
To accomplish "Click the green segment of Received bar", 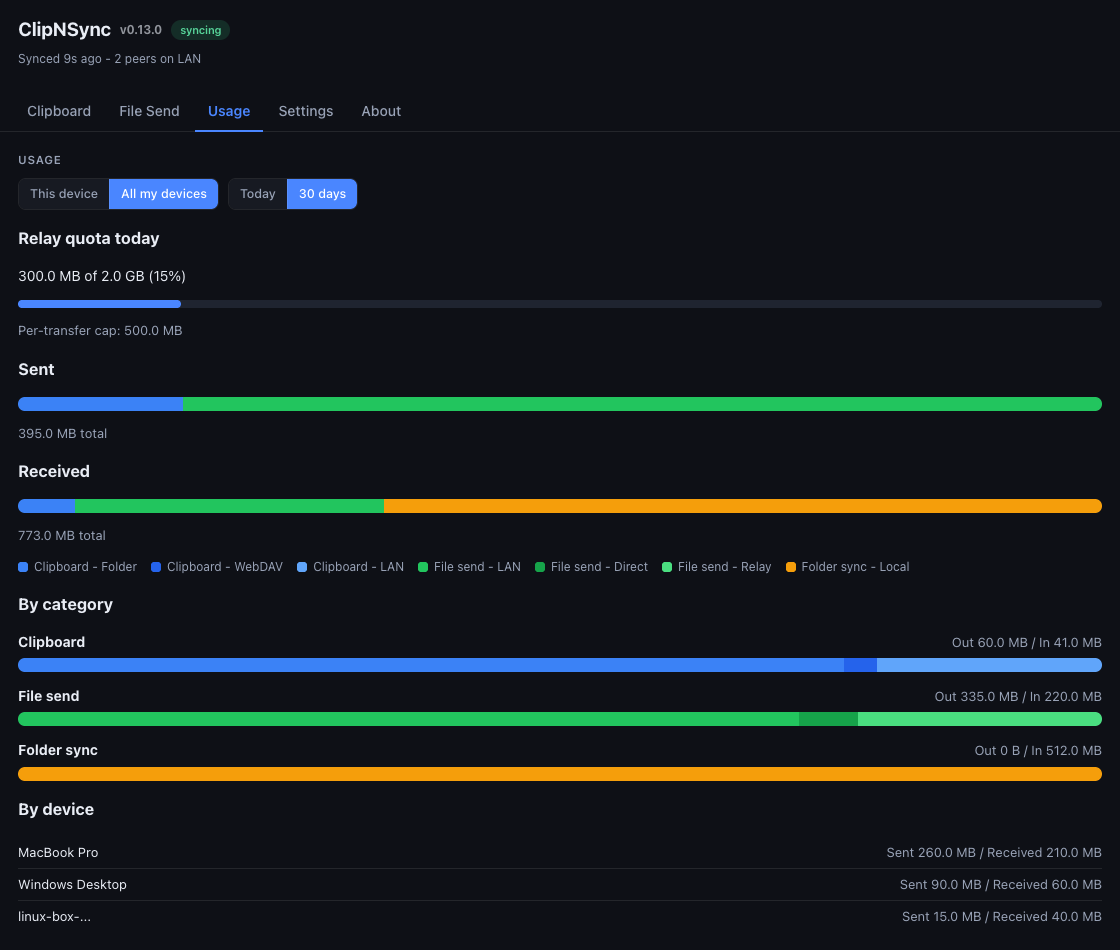I will click(x=229, y=506).
